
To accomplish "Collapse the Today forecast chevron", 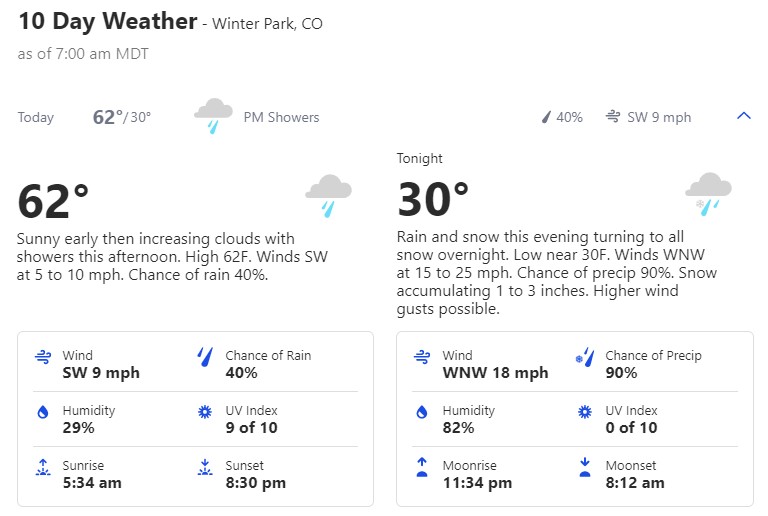I will 744,116.
